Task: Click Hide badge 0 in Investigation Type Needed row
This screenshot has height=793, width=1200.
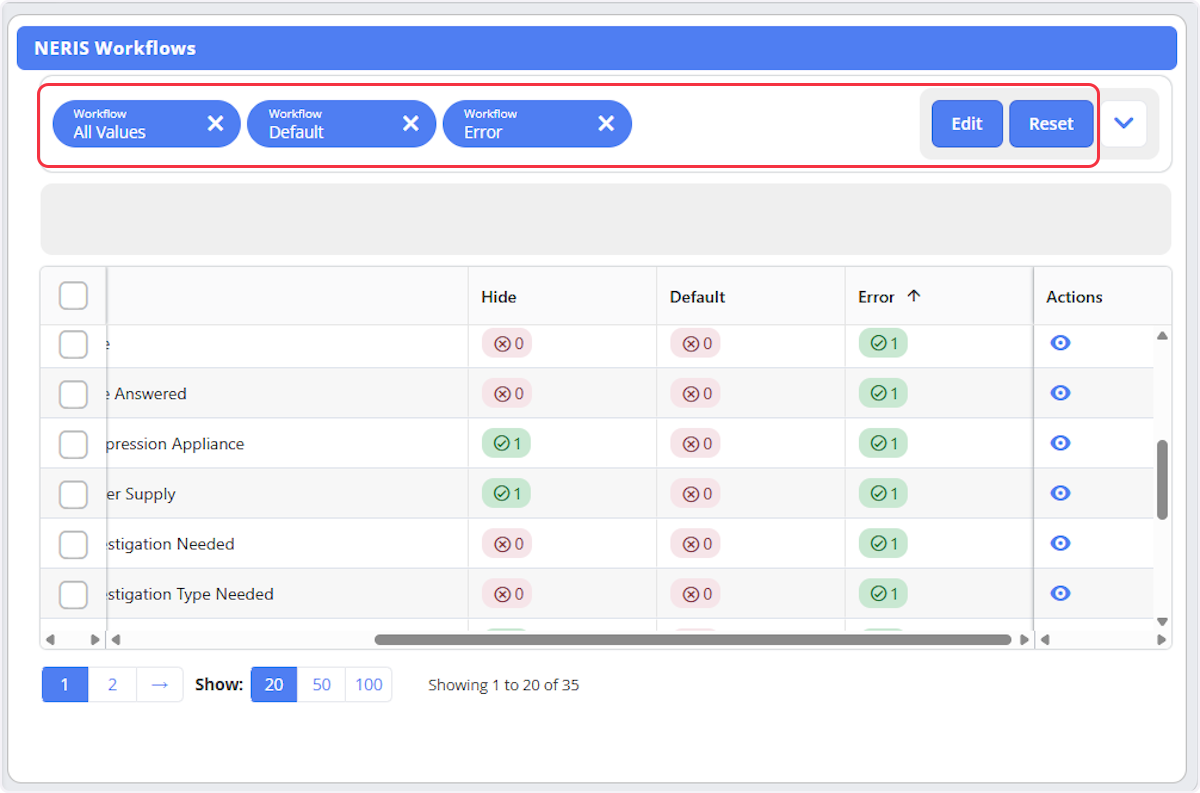Action: 506,593
